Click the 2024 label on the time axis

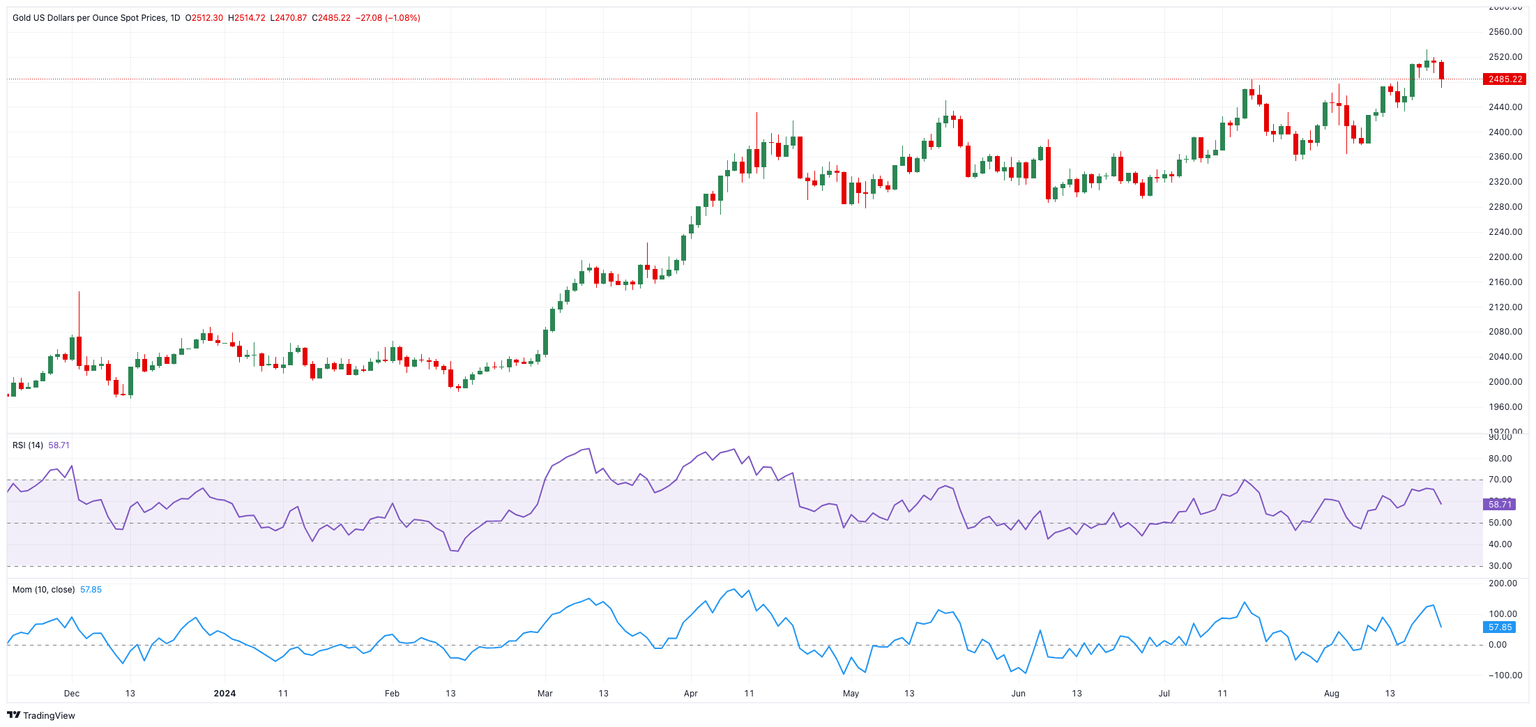(224, 692)
